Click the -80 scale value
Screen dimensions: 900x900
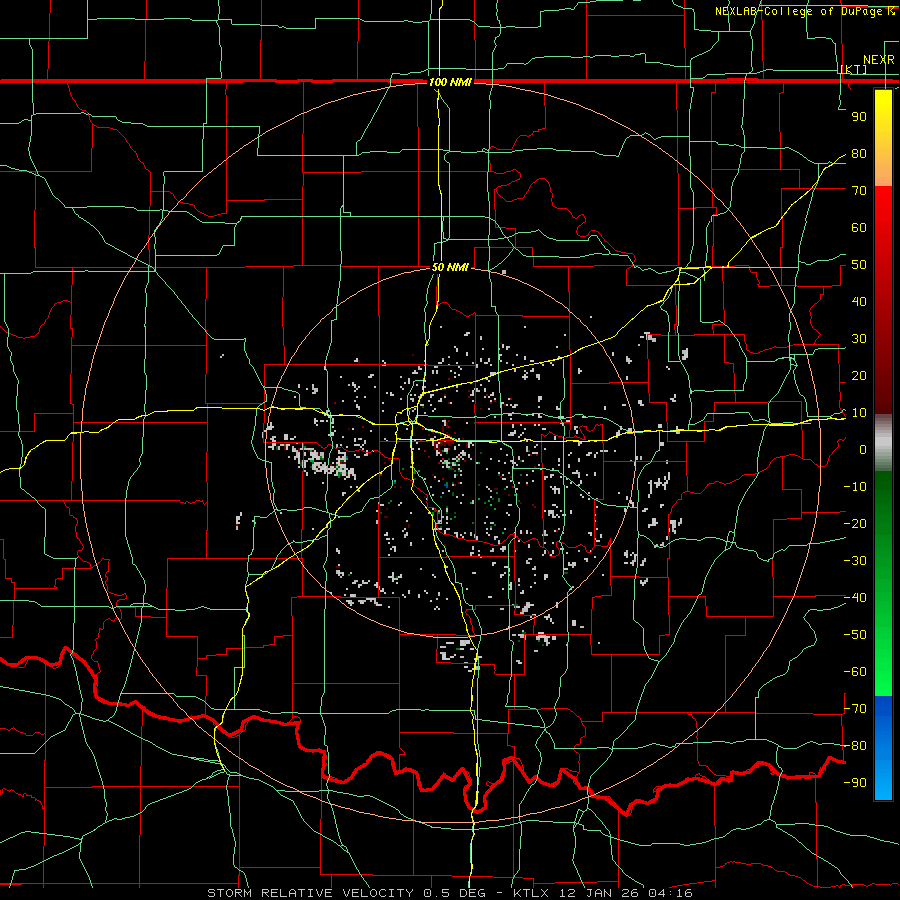pos(855,746)
